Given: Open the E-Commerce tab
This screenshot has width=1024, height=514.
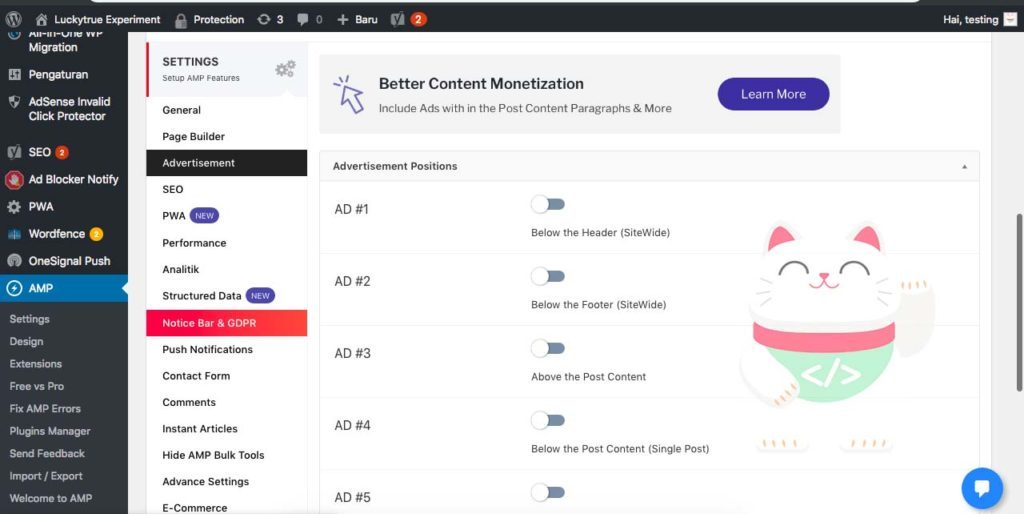Looking at the screenshot, I should tap(227, 507).
